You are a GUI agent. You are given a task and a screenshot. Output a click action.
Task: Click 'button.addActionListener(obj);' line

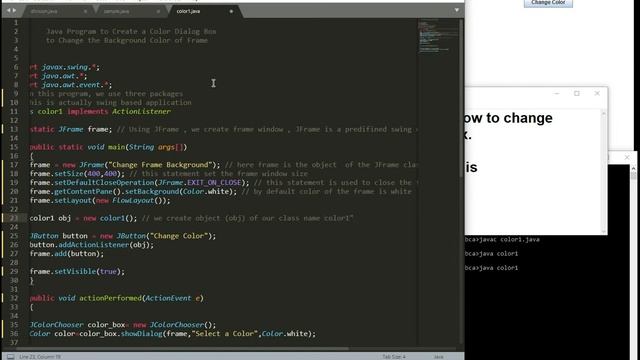(x=91, y=245)
